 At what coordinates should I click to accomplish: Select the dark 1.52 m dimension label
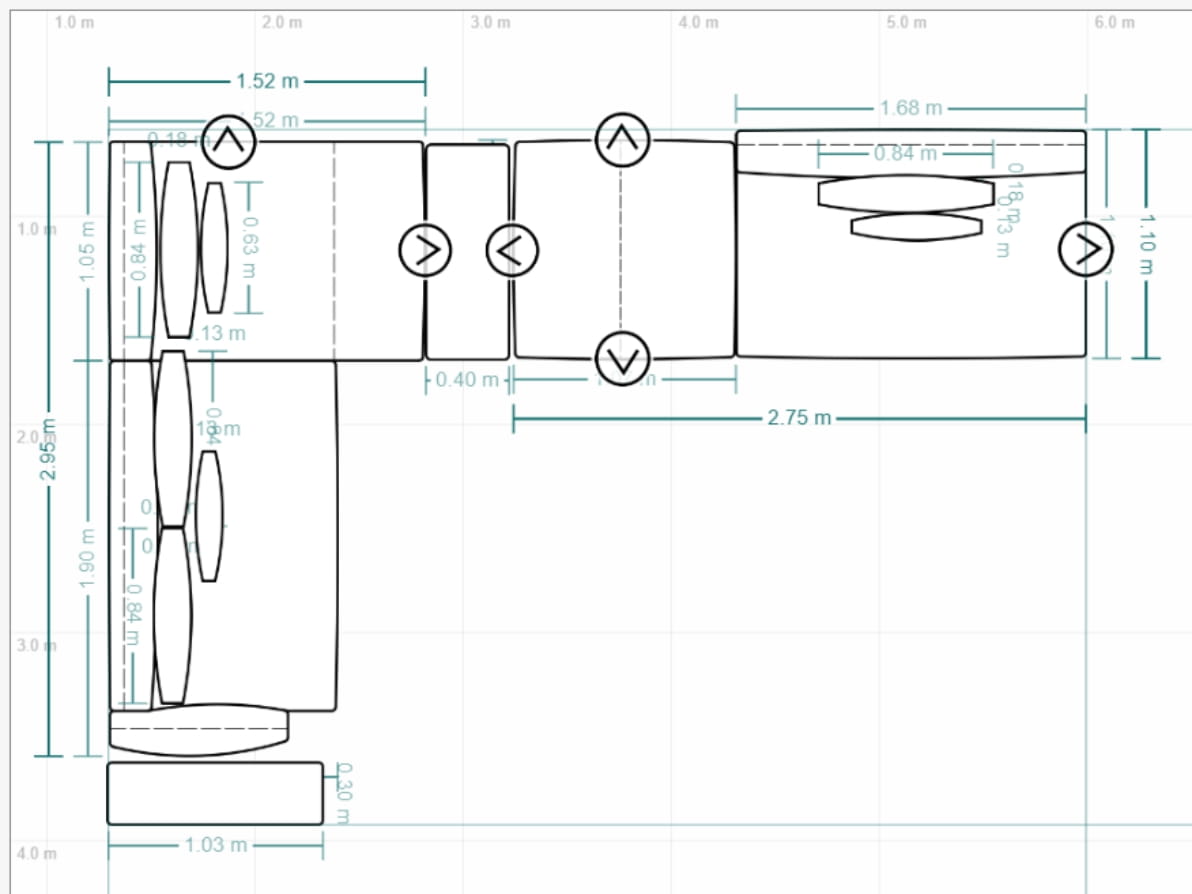click(x=267, y=81)
